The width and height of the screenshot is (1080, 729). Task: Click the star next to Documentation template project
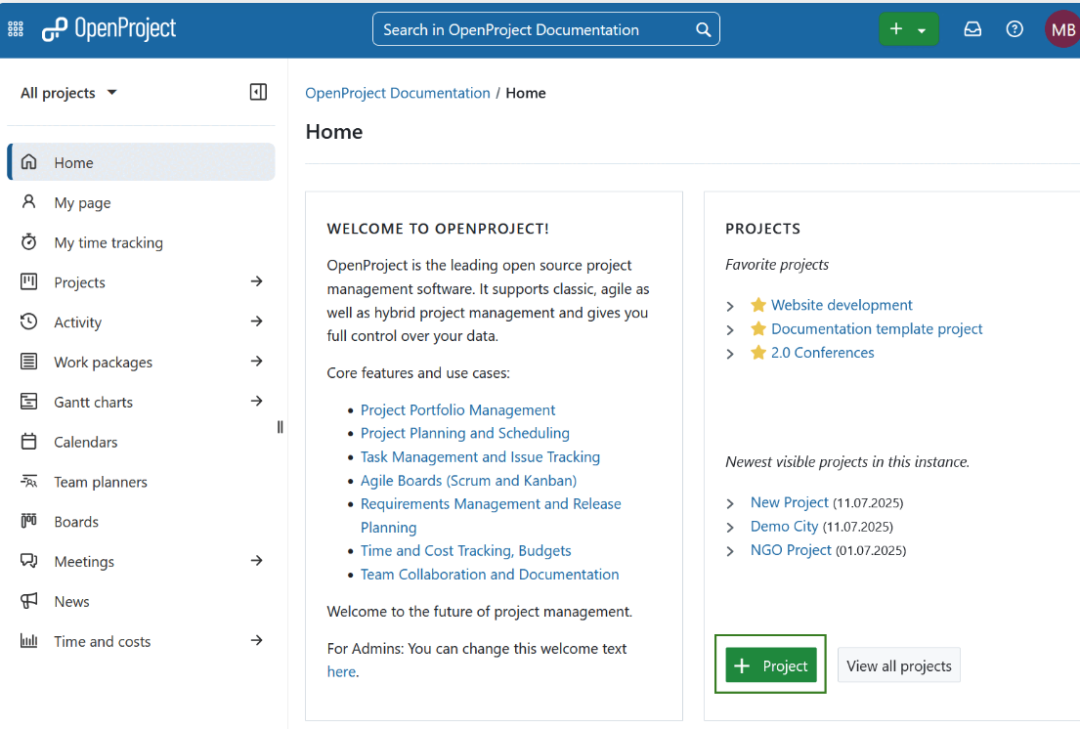[x=758, y=329]
